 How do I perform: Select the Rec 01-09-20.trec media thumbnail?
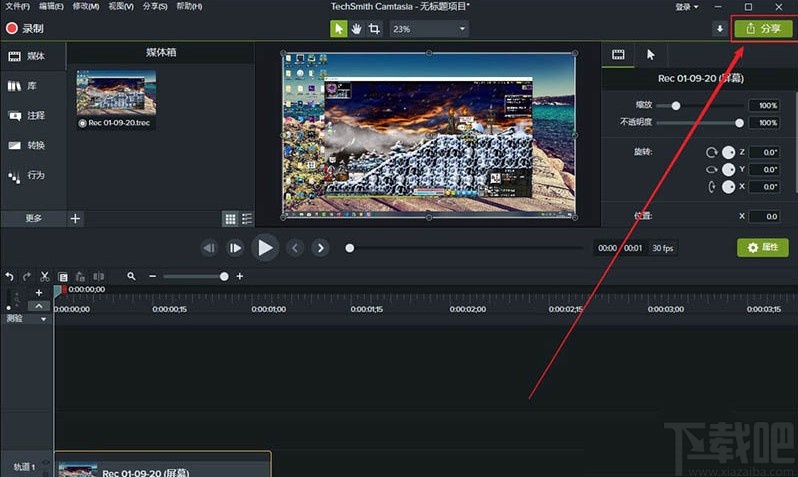(116, 99)
